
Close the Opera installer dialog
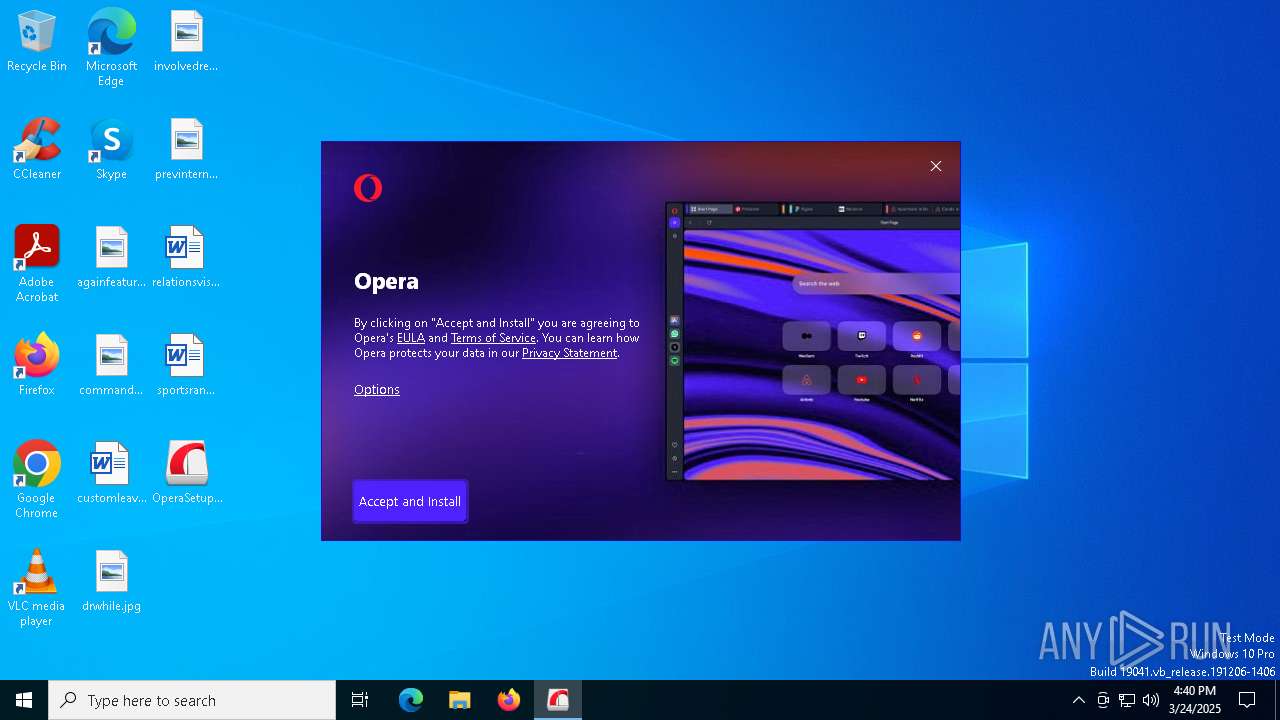[x=936, y=166]
